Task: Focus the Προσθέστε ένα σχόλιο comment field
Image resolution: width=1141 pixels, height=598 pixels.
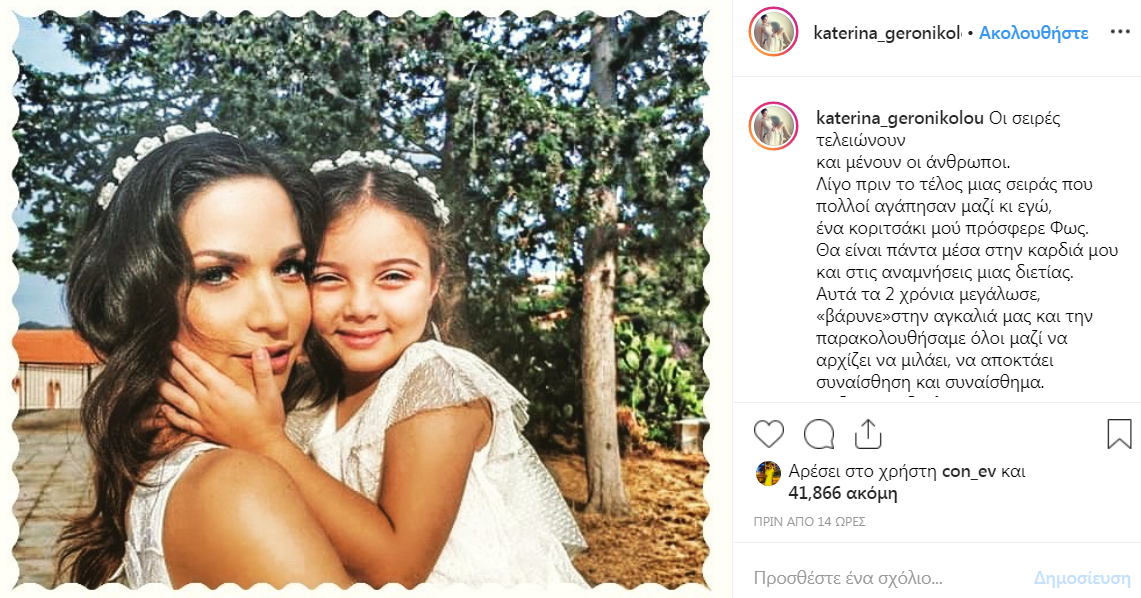Action: click(x=880, y=578)
